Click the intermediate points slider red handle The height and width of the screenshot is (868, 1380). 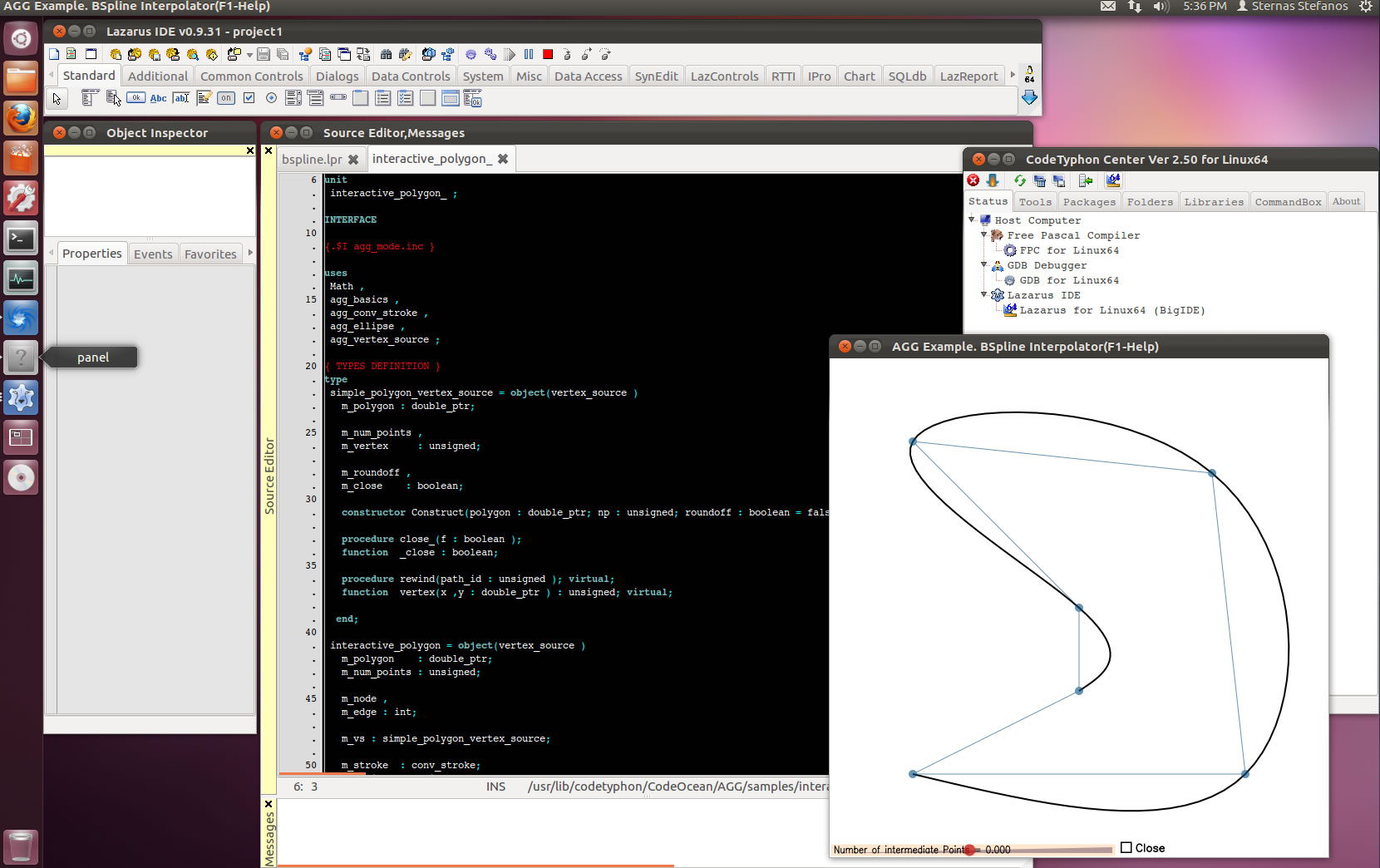tap(969, 849)
